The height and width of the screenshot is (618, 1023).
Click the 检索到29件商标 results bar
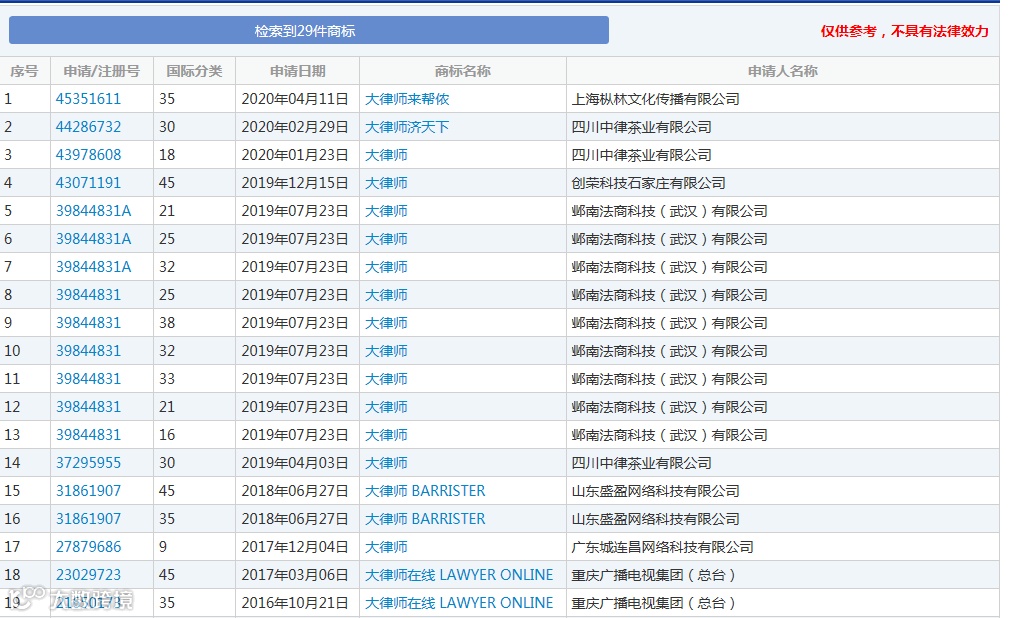309,31
